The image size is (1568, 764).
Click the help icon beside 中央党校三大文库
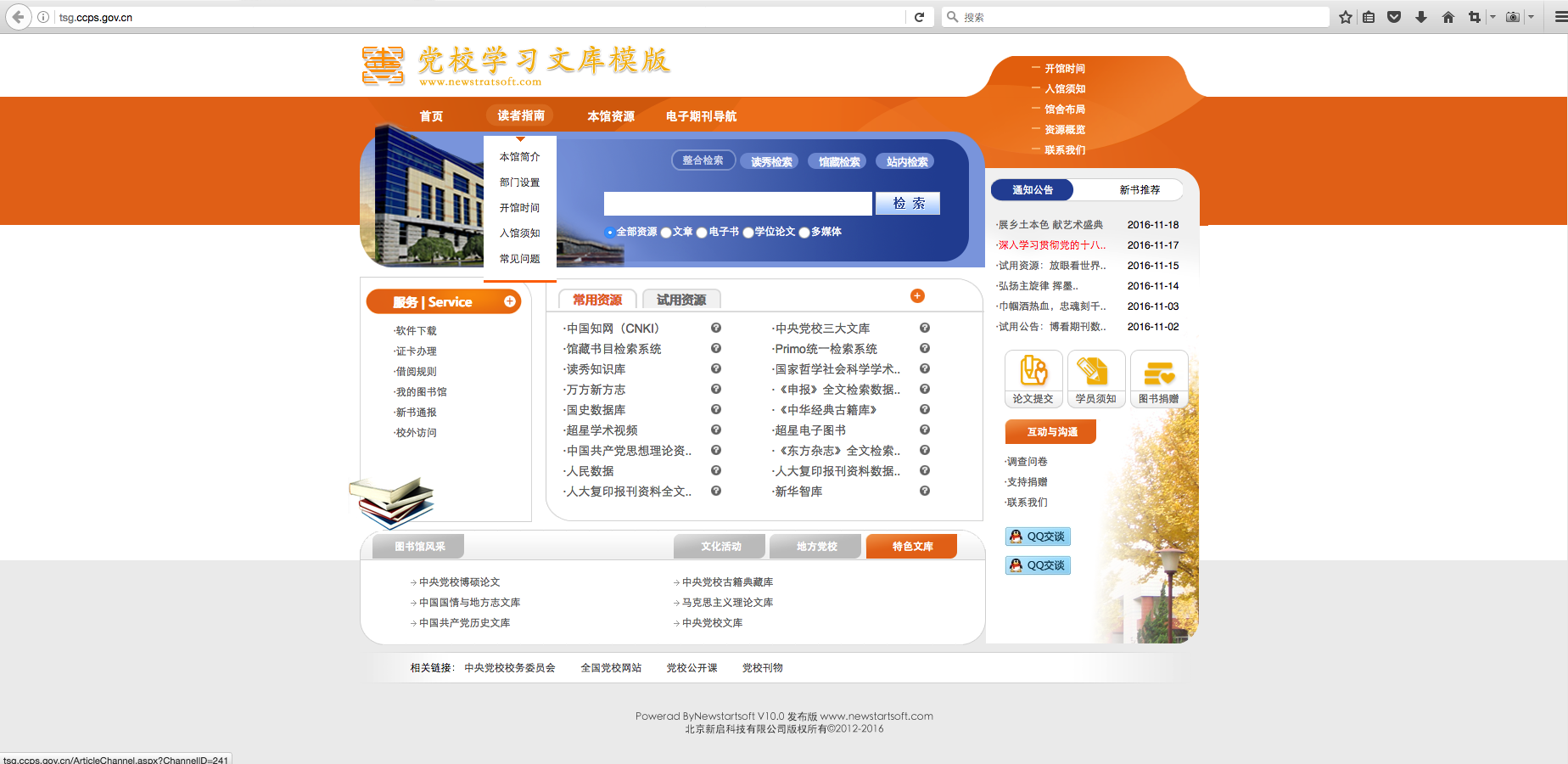pos(925,328)
